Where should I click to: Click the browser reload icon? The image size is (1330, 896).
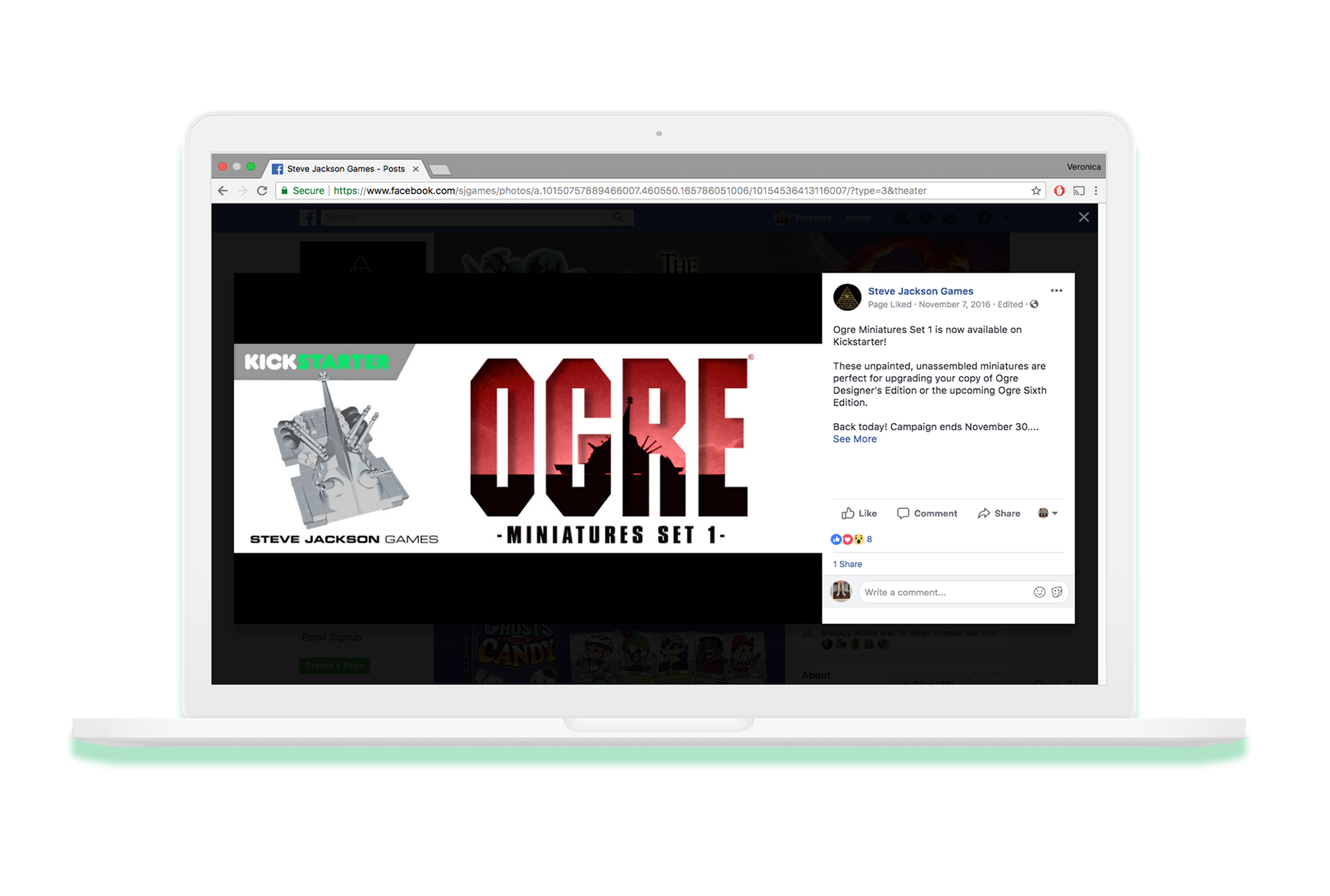tap(262, 190)
